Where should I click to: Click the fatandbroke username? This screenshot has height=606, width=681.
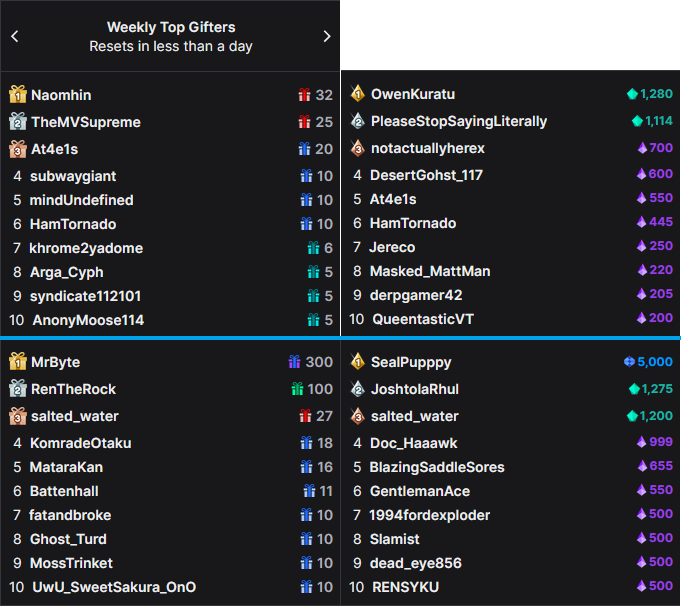point(70,515)
